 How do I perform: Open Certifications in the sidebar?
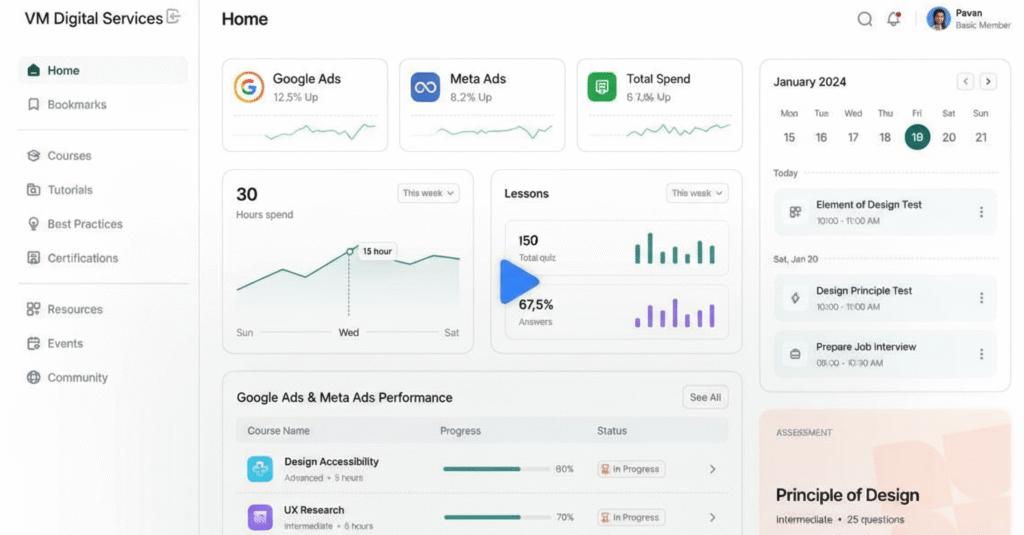(x=82, y=258)
